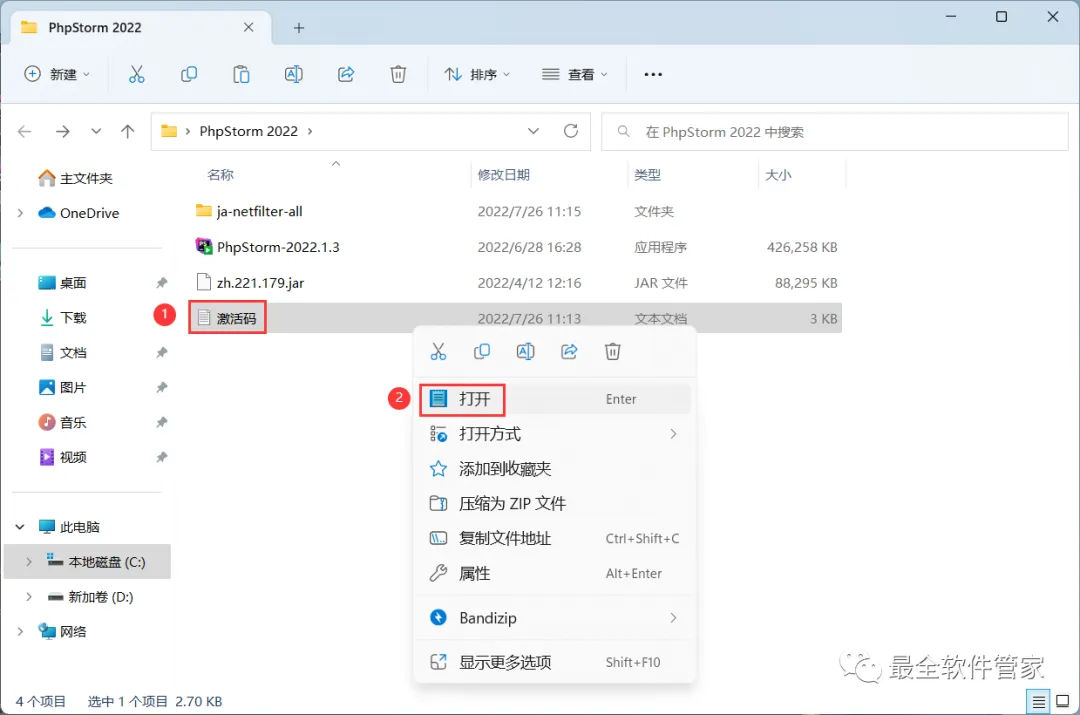Open the recent locations chevron

pyautogui.click(x=96, y=131)
